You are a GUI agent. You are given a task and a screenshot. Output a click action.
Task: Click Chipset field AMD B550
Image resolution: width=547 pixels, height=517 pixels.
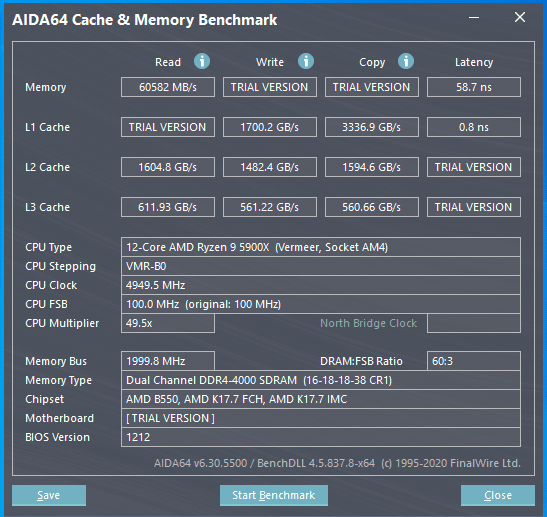click(321, 399)
